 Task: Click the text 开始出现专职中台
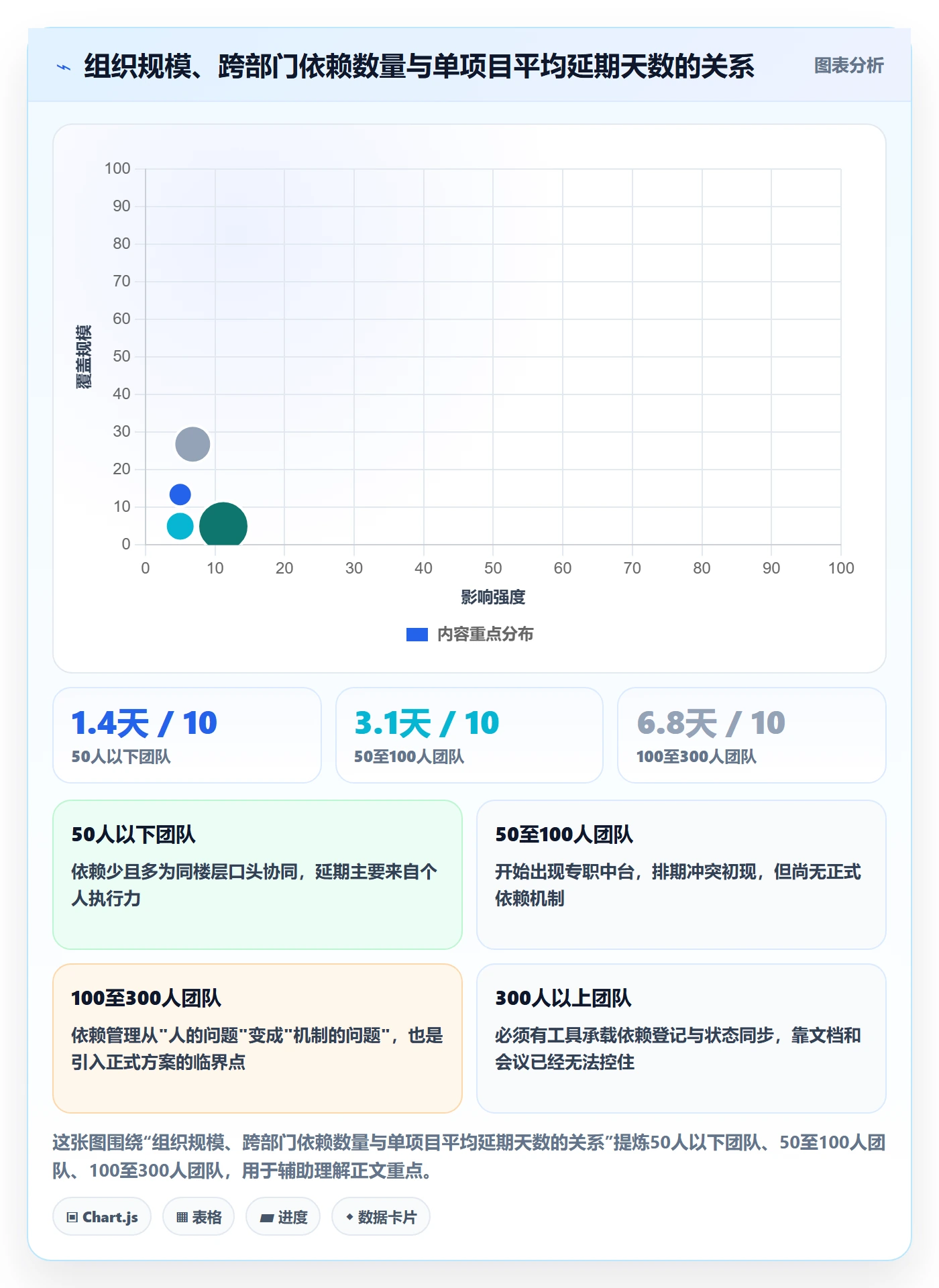tap(565, 871)
